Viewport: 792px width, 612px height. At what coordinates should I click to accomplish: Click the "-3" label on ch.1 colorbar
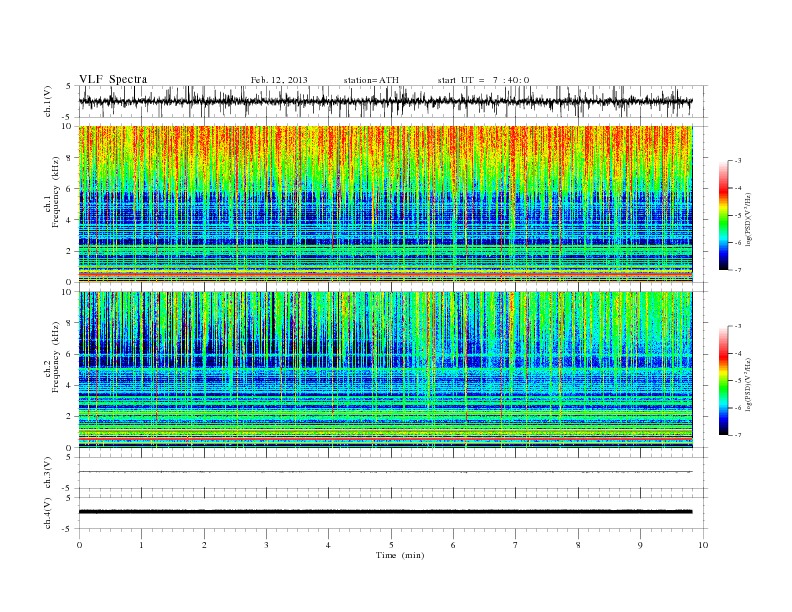pos(738,161)
